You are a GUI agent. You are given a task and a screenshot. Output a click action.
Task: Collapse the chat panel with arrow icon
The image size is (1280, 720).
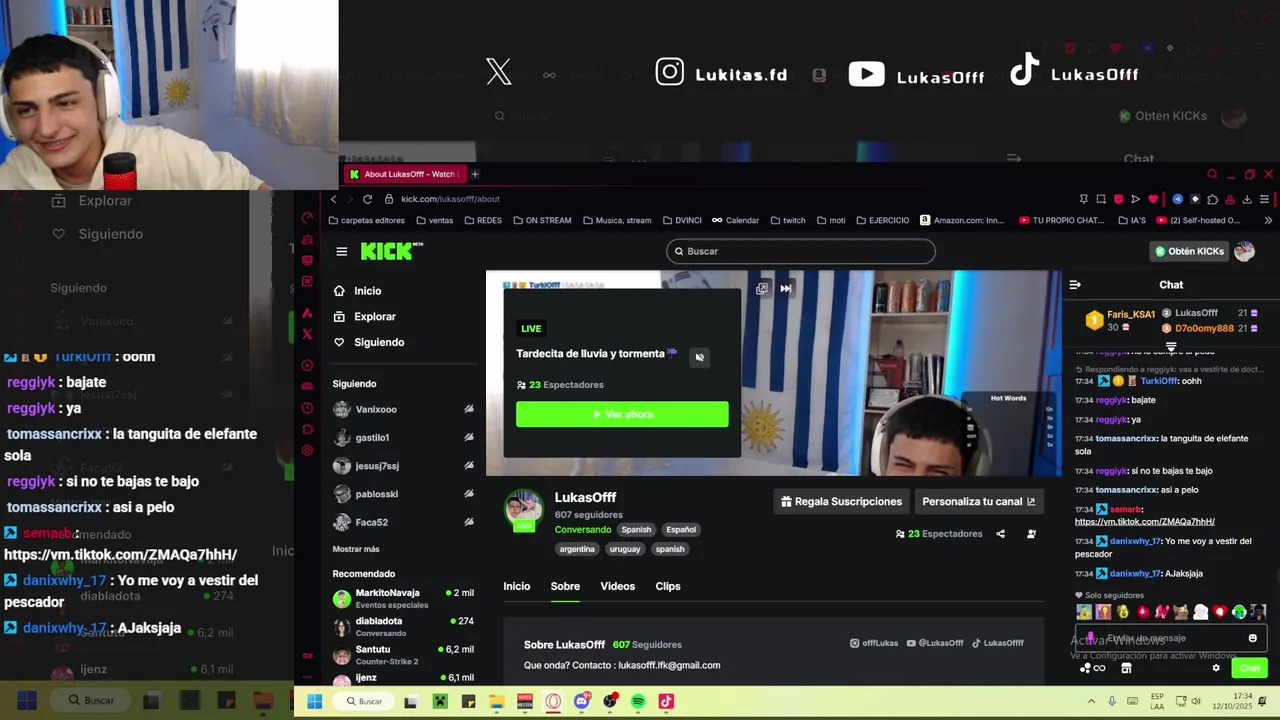(x=1075, y=285)
